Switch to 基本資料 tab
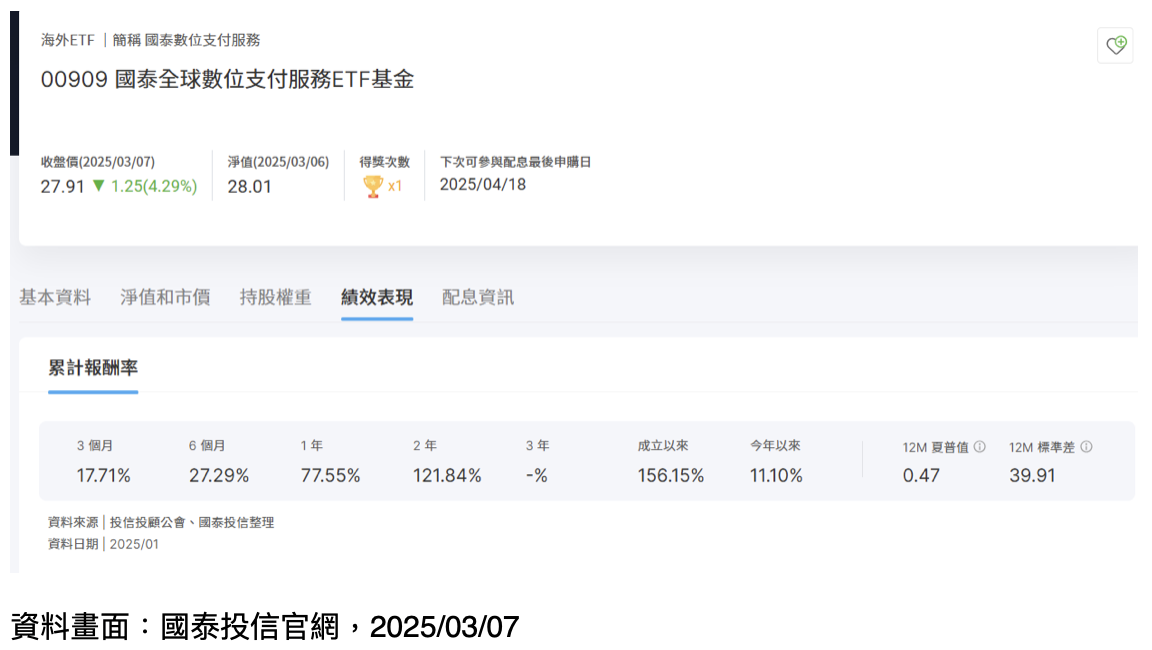Screen dimensions: 1152x650 point(55,297)
